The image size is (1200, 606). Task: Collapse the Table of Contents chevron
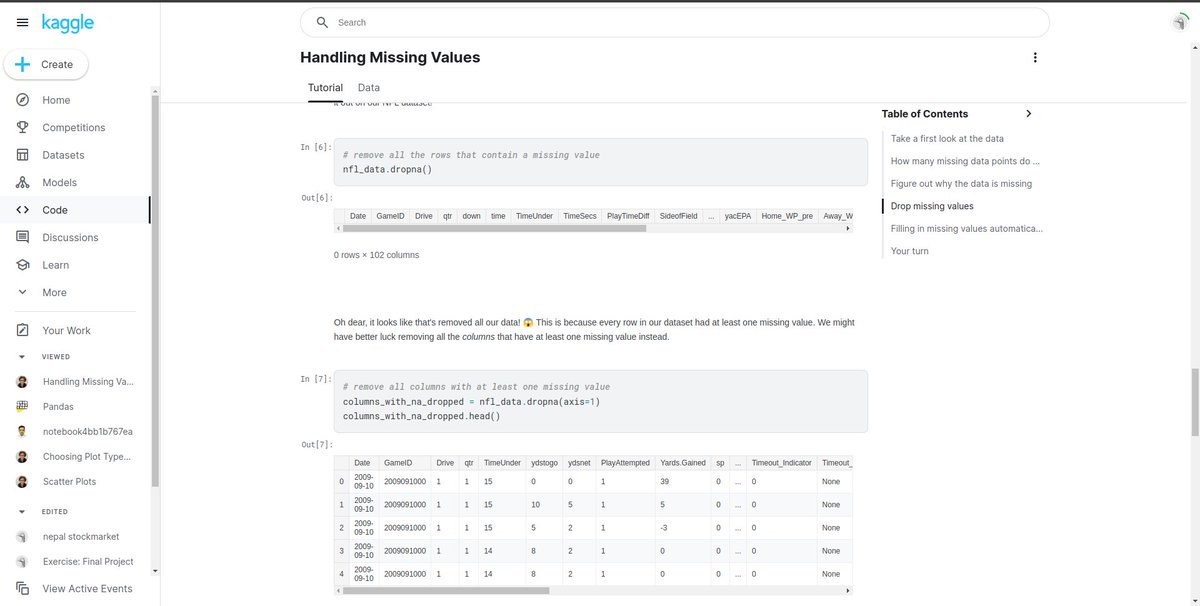(x=1028, y=114)
